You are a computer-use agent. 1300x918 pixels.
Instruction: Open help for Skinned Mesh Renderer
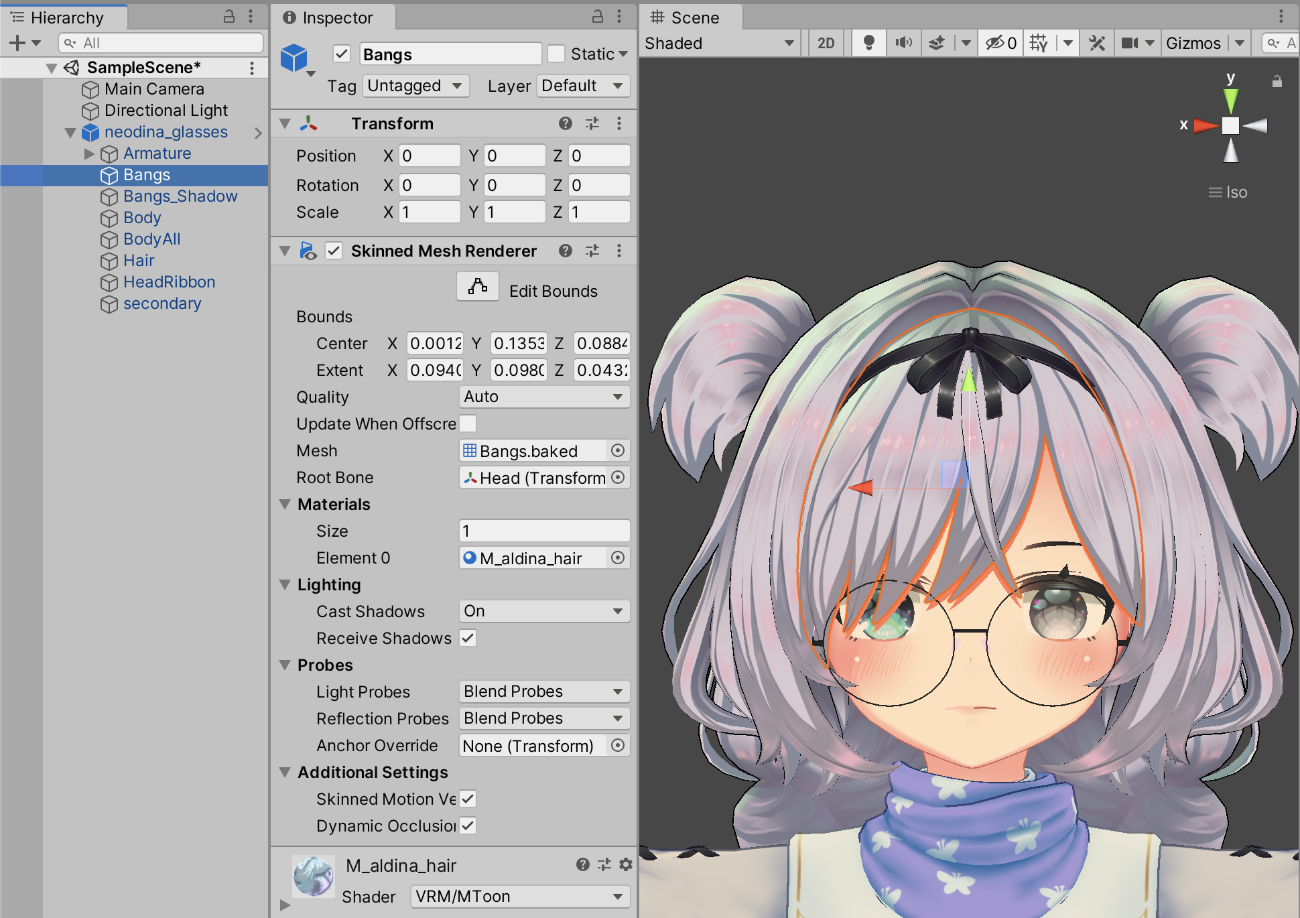pyautogui.click(x=566, y=251)
